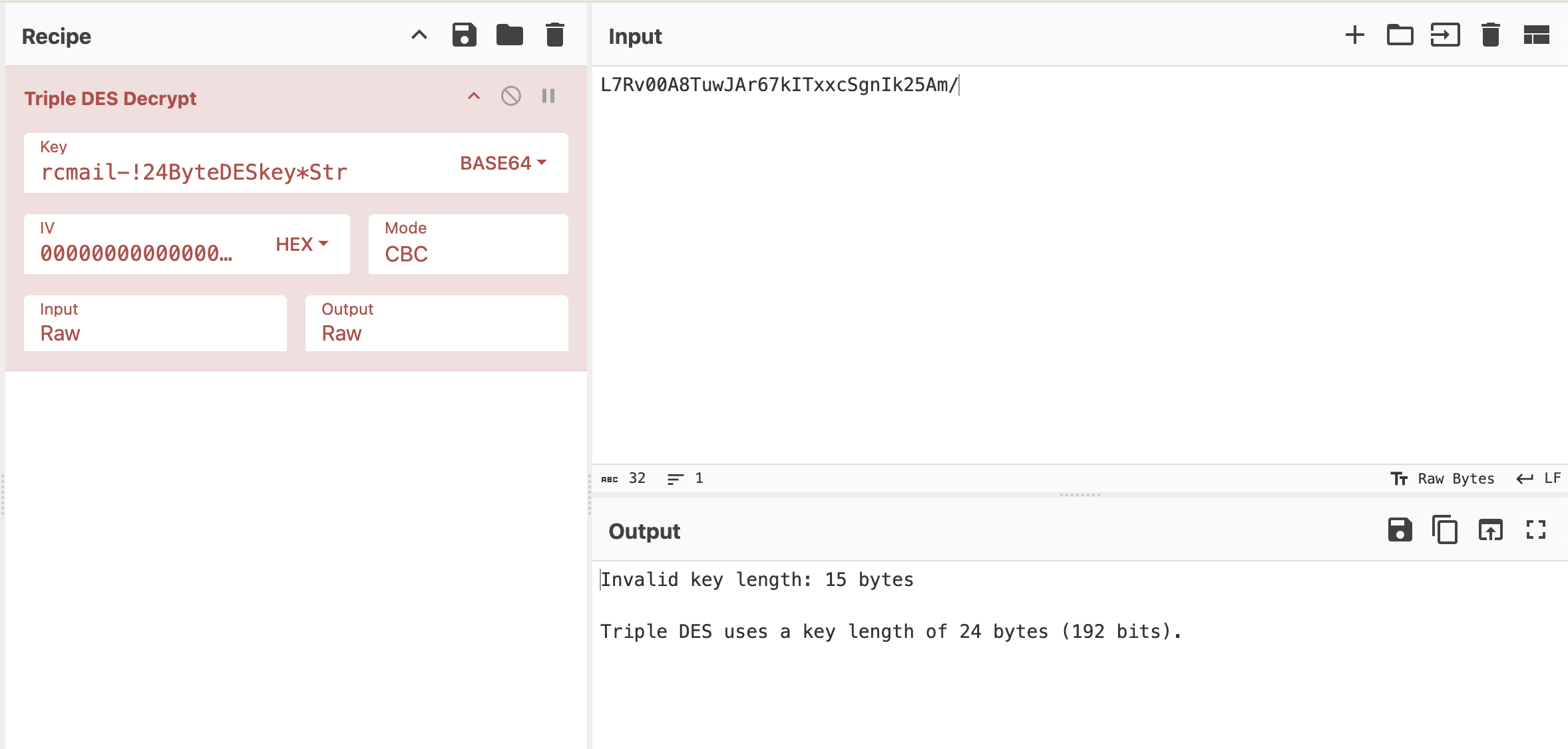
Task: Copy raw output to clipboard
Action: pyautogui.click(x=1445, y=530)
